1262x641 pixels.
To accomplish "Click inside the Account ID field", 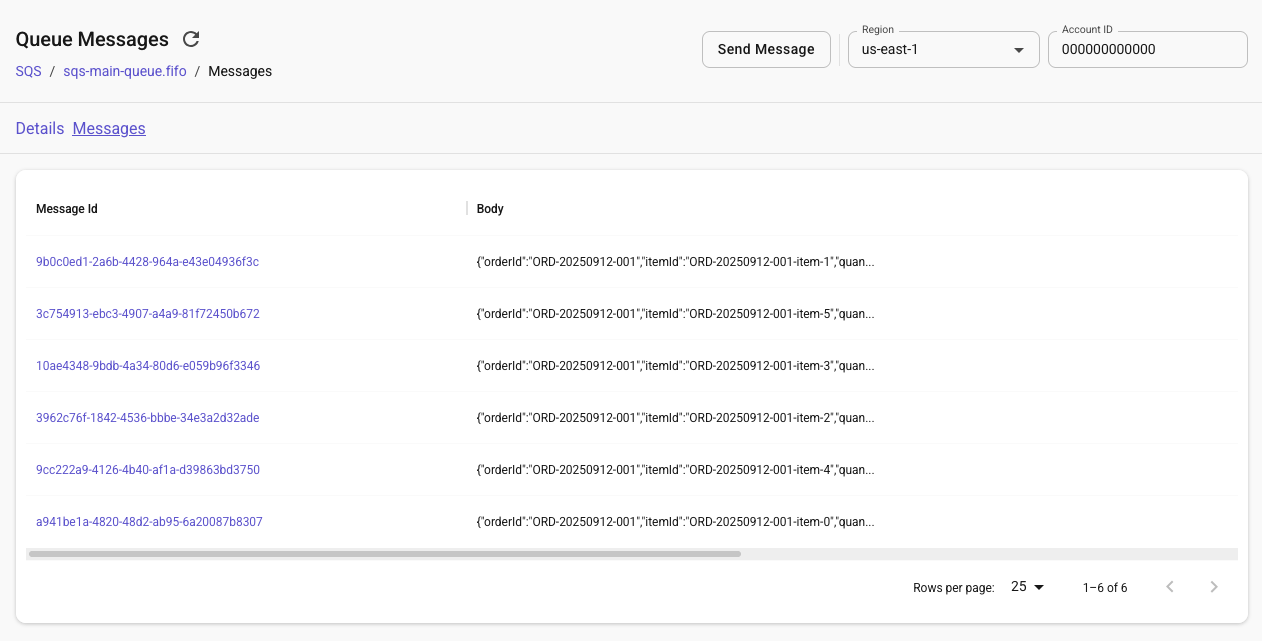I will 1147,49.
